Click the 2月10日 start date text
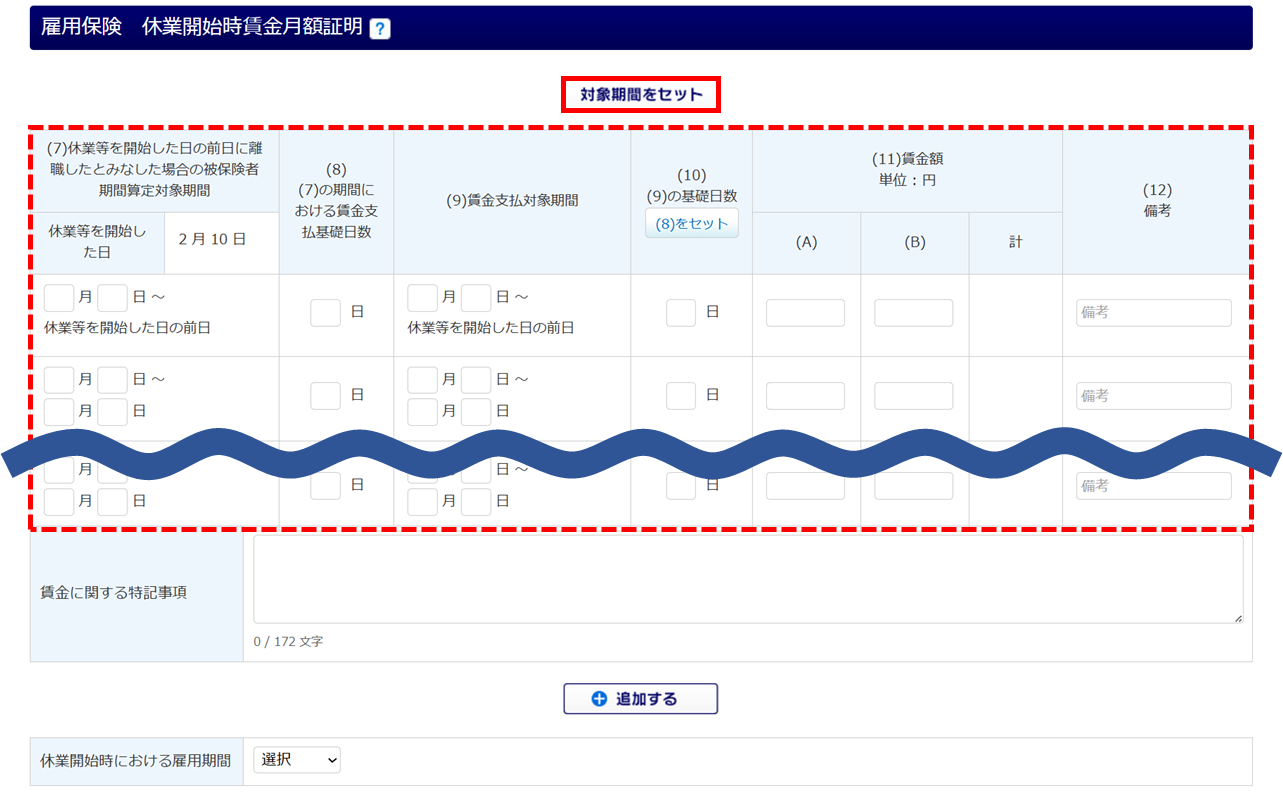The height and width of the screenshot is (800, 1283). [212, 240]
